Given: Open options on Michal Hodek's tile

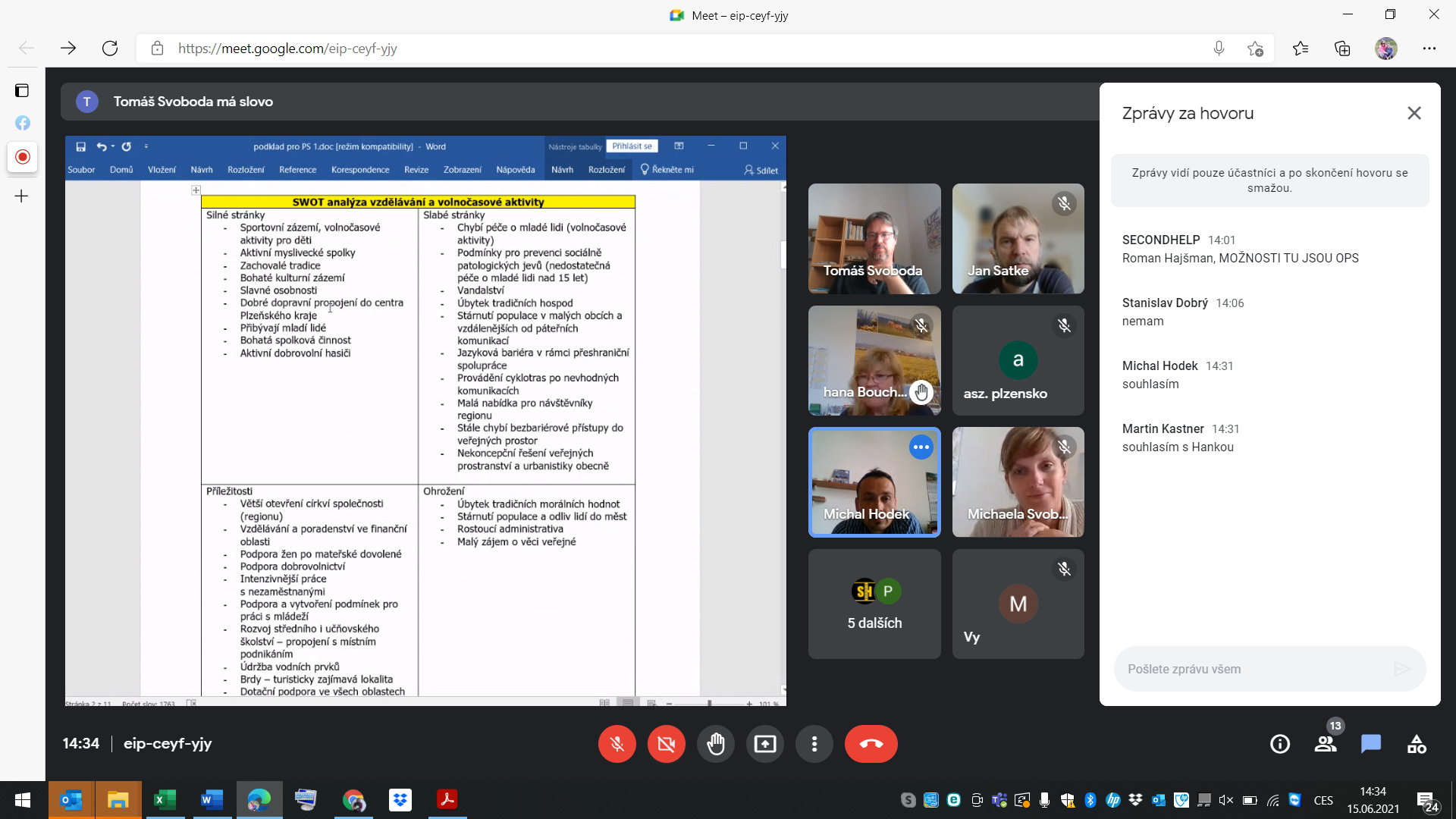Looking at the screenshot, I should [x=921, y=447].
